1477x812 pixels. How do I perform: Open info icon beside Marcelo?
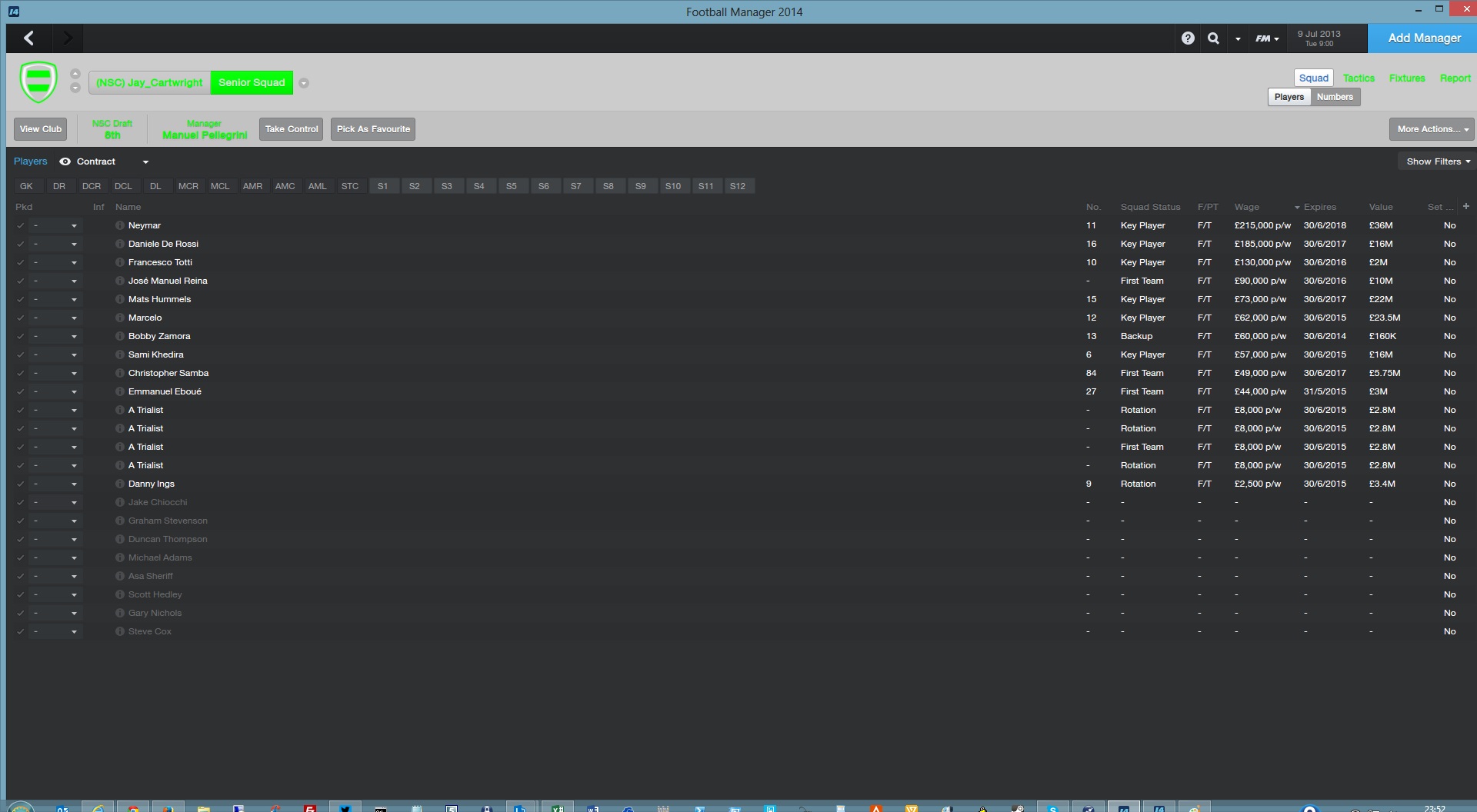[x=120, y=318]
